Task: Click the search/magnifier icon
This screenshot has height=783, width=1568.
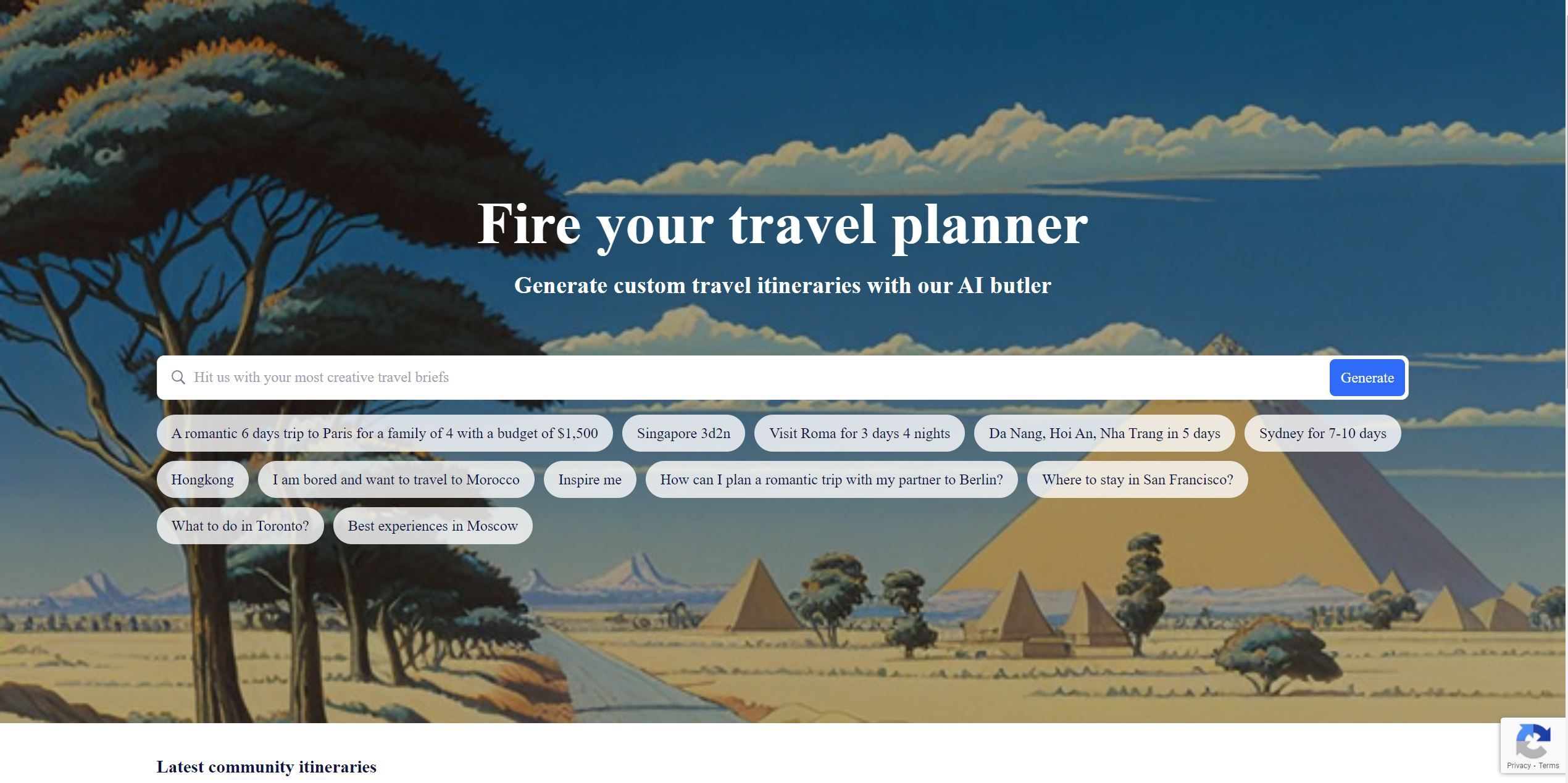Action: (x=177, y=377)
